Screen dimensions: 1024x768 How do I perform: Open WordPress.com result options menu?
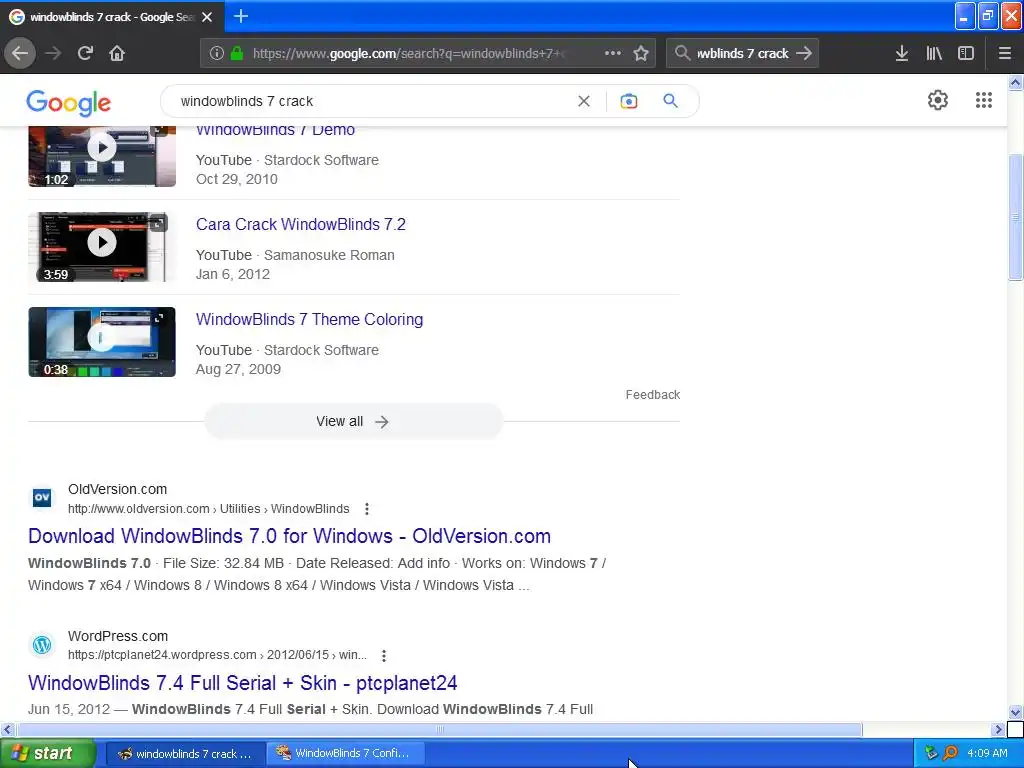coord(384,655)
